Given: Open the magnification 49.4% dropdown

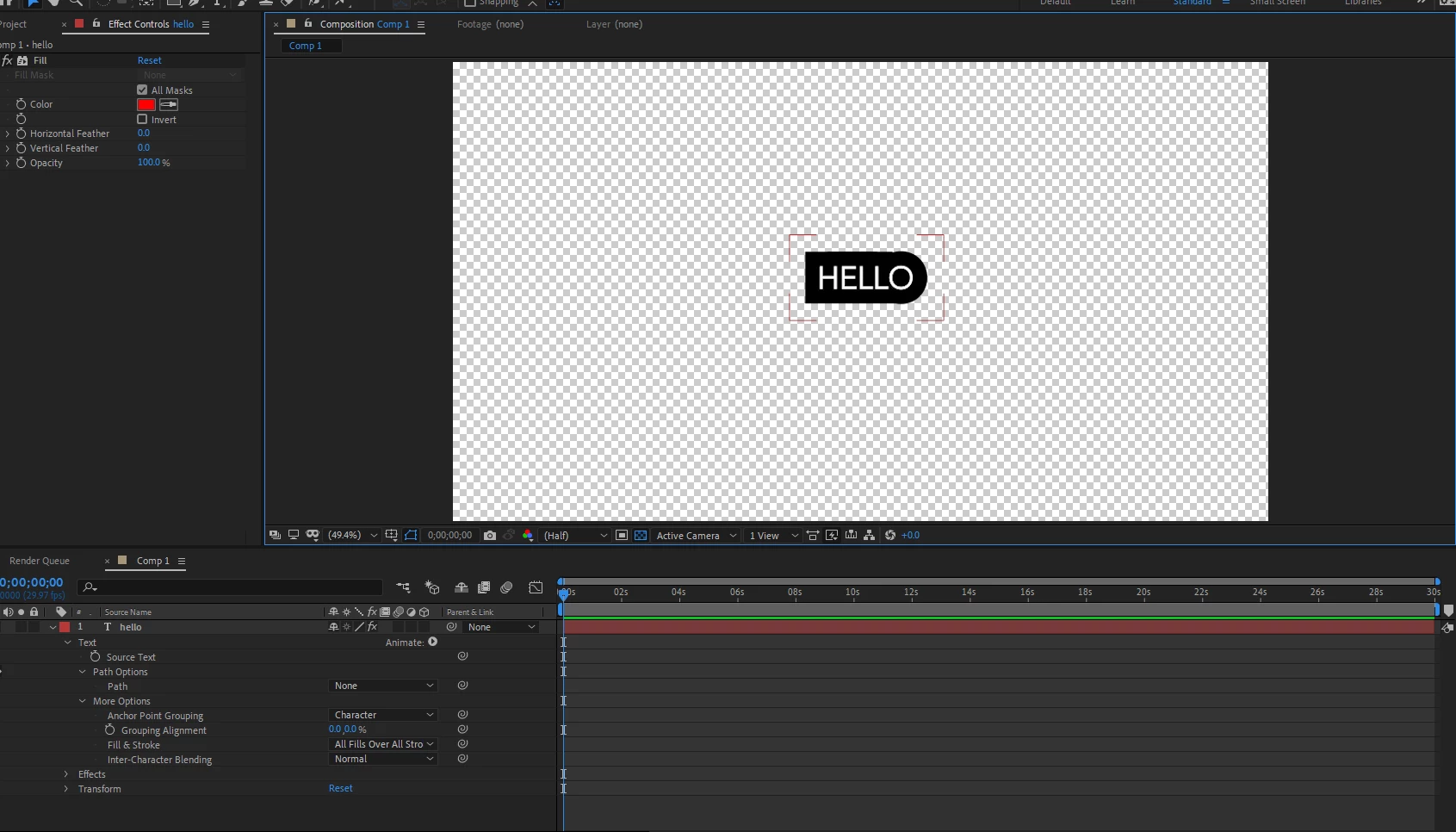Looking at the screenshot, I should click(x=353, y=535).
